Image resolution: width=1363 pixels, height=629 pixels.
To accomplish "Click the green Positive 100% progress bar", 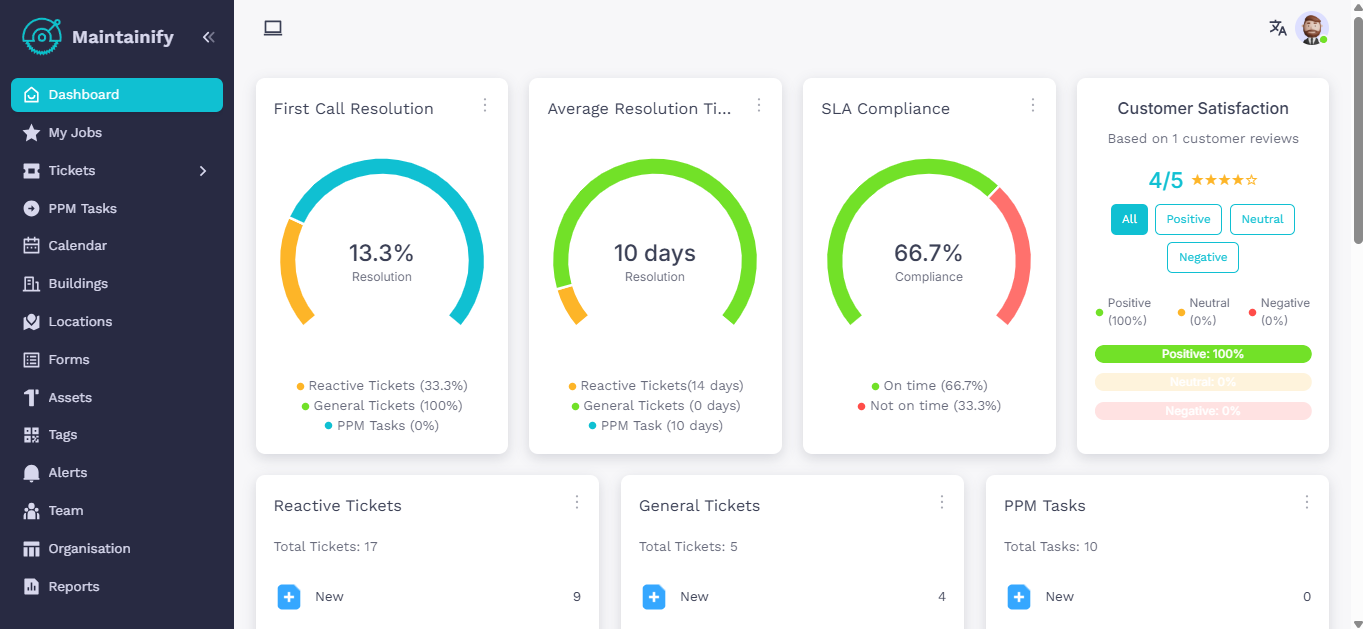I will pyautogui.click(x=1202, y=354).
